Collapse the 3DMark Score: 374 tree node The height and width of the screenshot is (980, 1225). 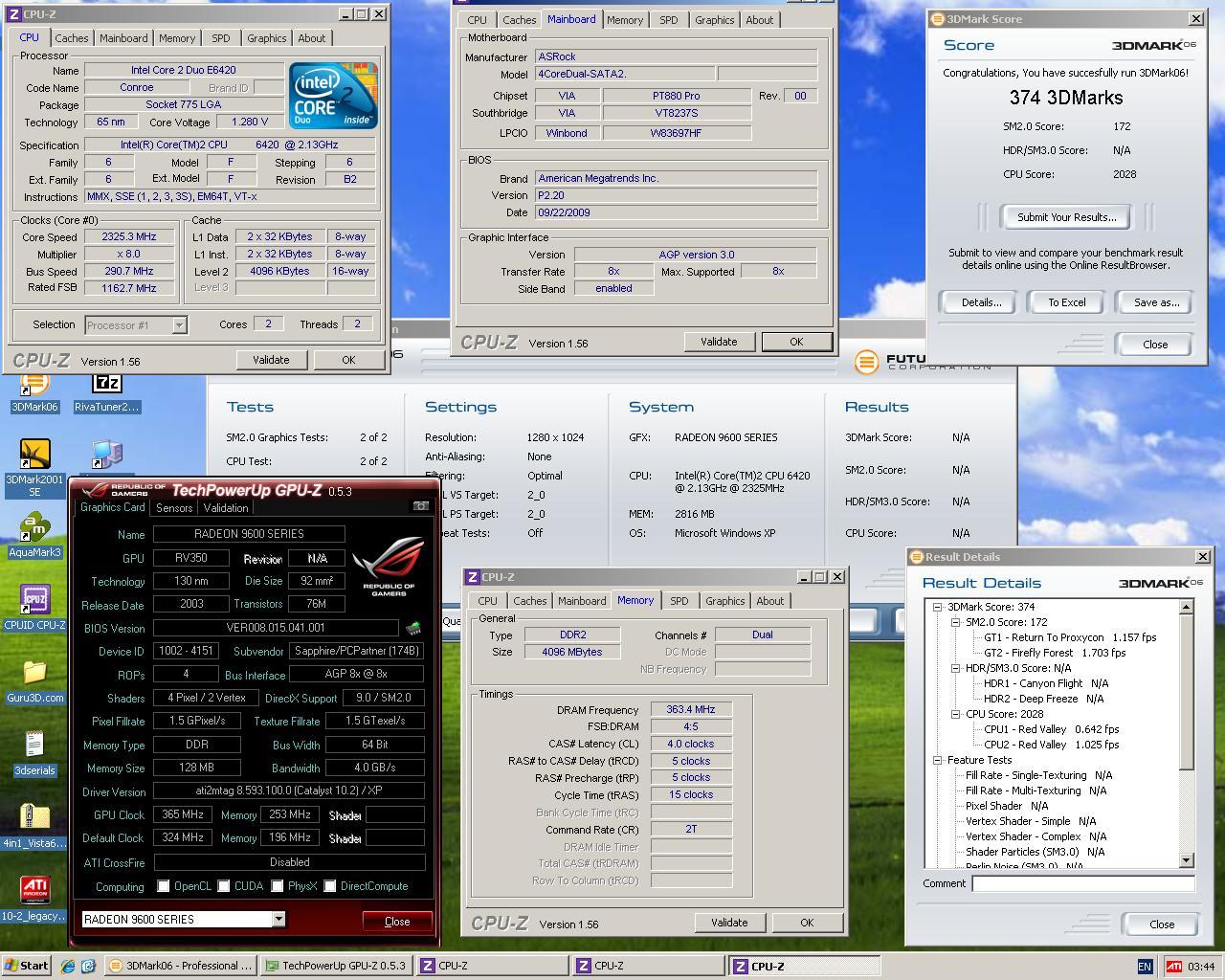coord(939,607)
